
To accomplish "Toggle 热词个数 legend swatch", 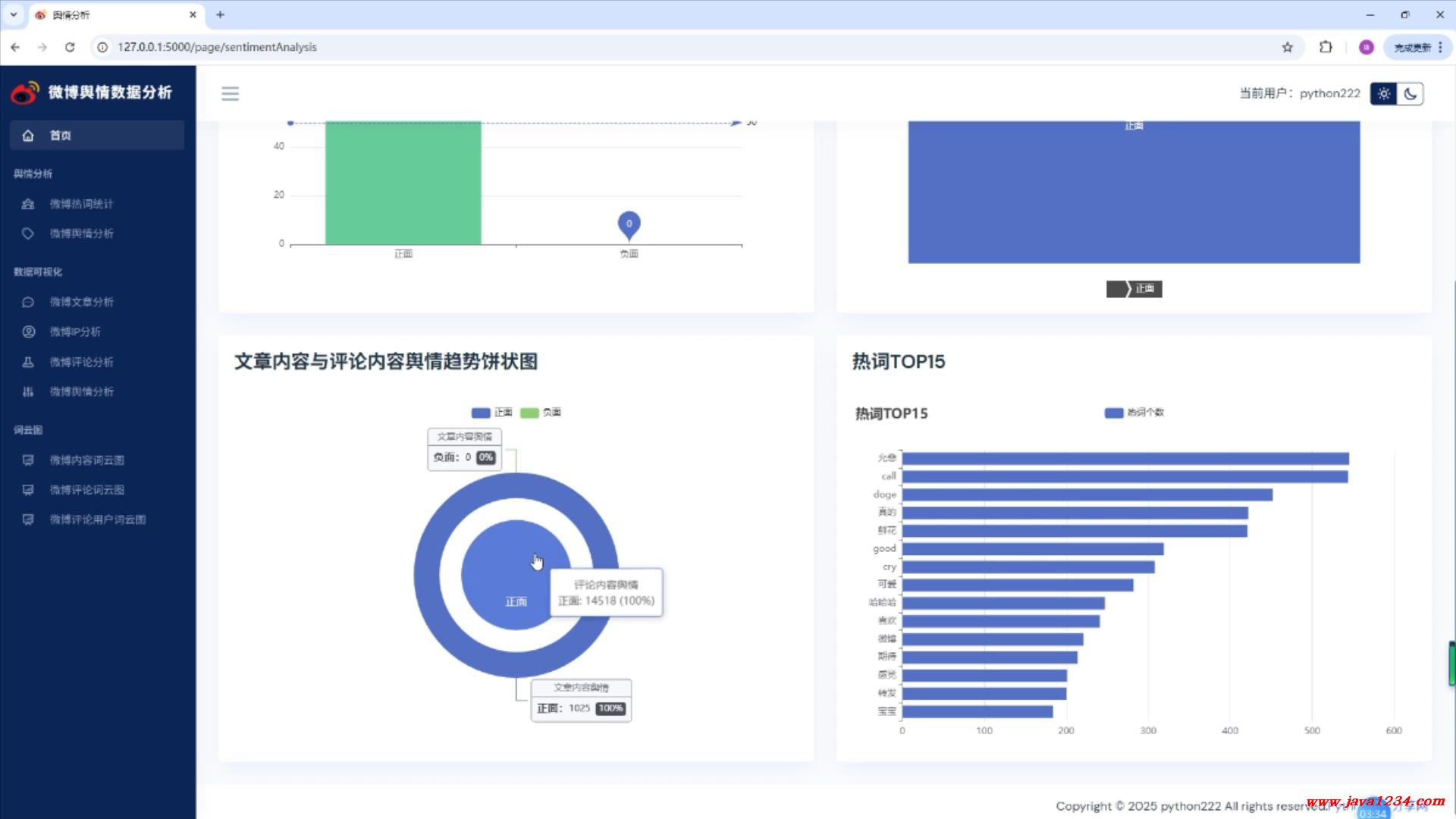I will pyautogui.click(x=1113, y=413).
